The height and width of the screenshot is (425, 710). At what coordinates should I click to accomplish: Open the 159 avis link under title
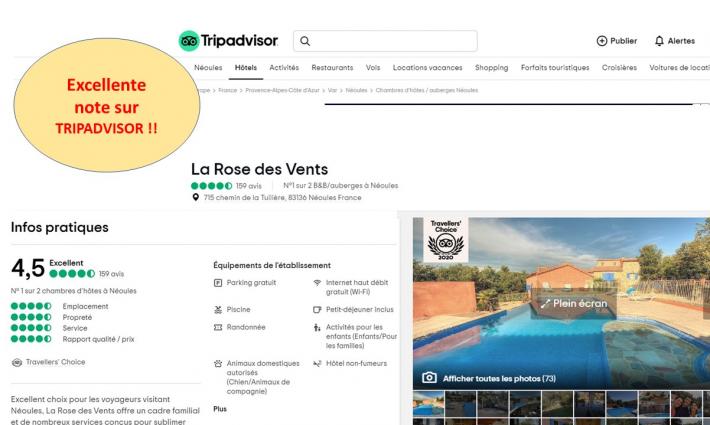(249, 186)
